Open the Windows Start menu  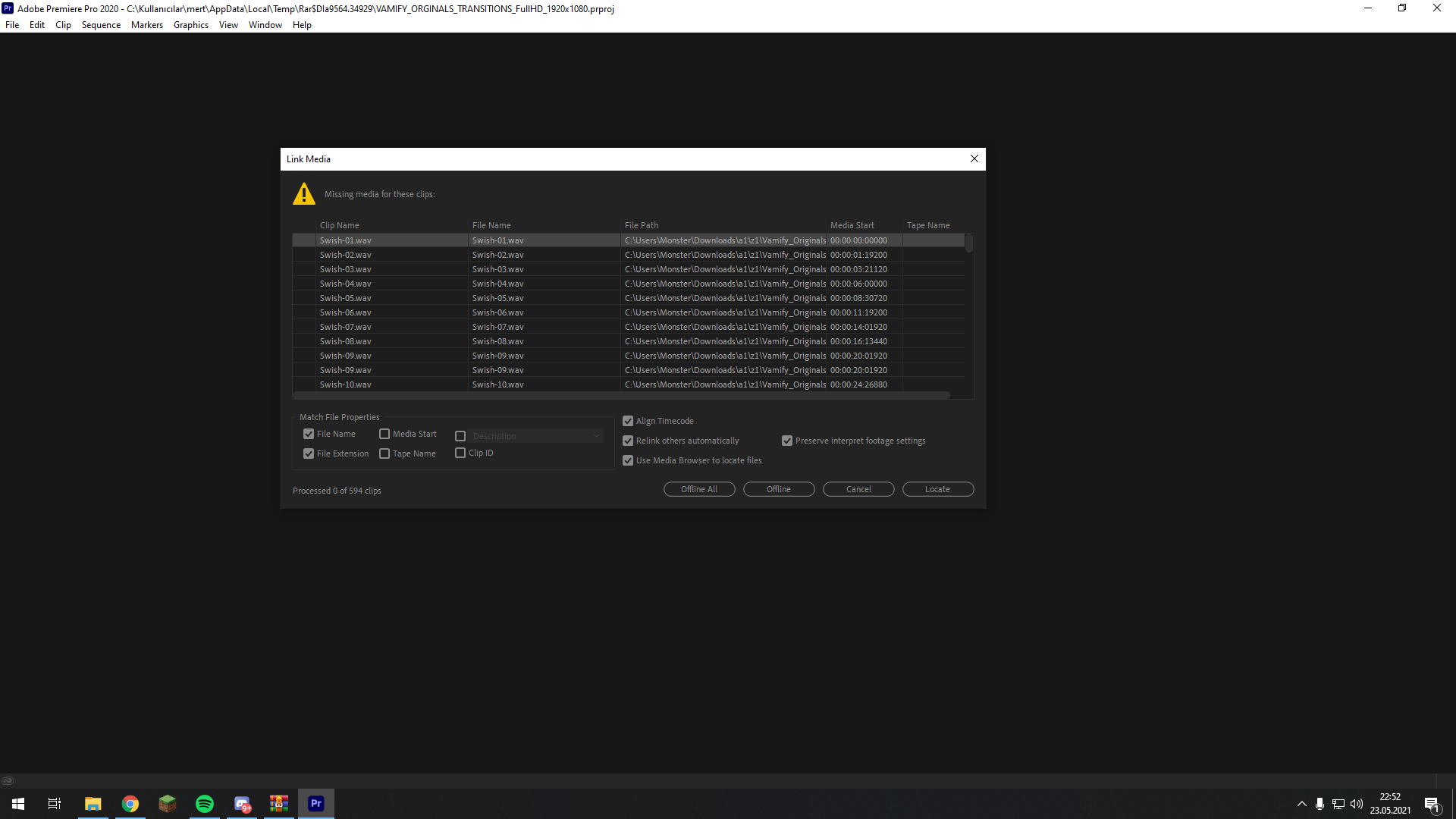pyautogui.click(x=18, y=804)
